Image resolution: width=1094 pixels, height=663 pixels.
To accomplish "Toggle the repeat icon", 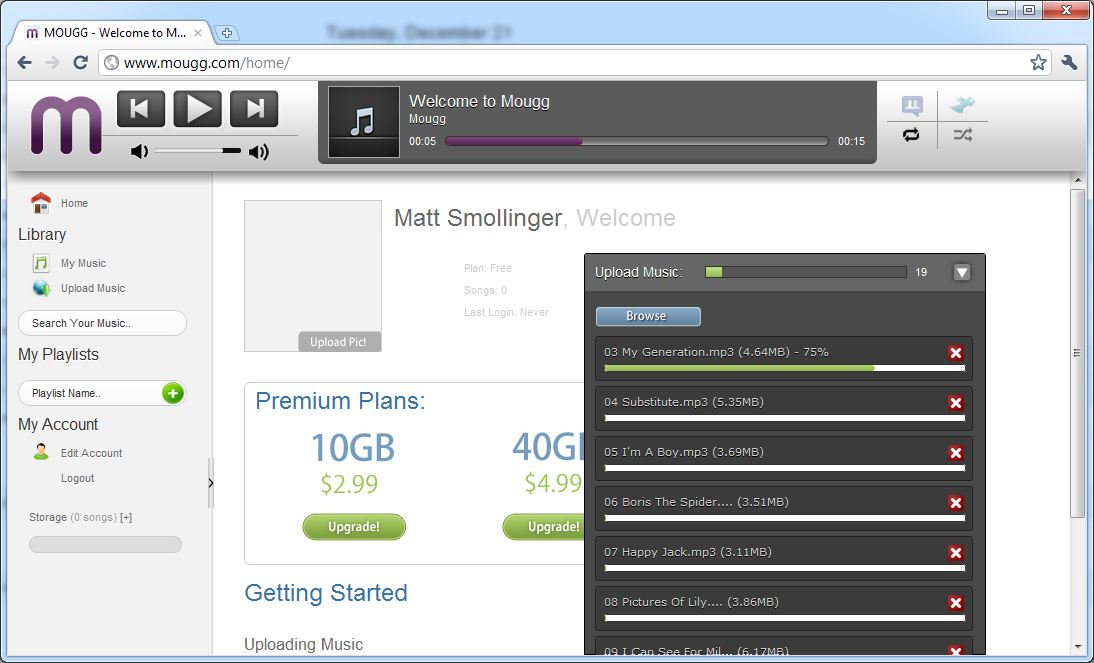I will pyautogui.click(x=911, y=135).
